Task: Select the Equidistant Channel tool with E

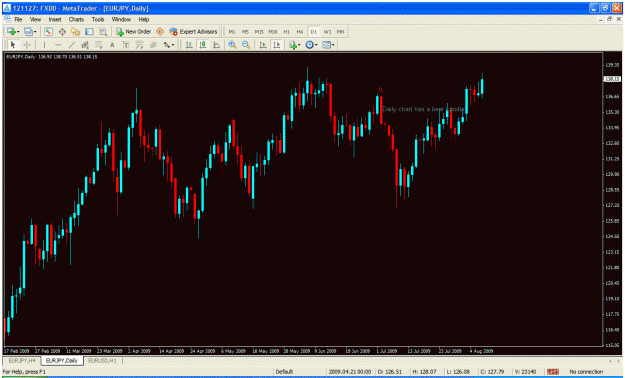Action: (x=85, y=45)
